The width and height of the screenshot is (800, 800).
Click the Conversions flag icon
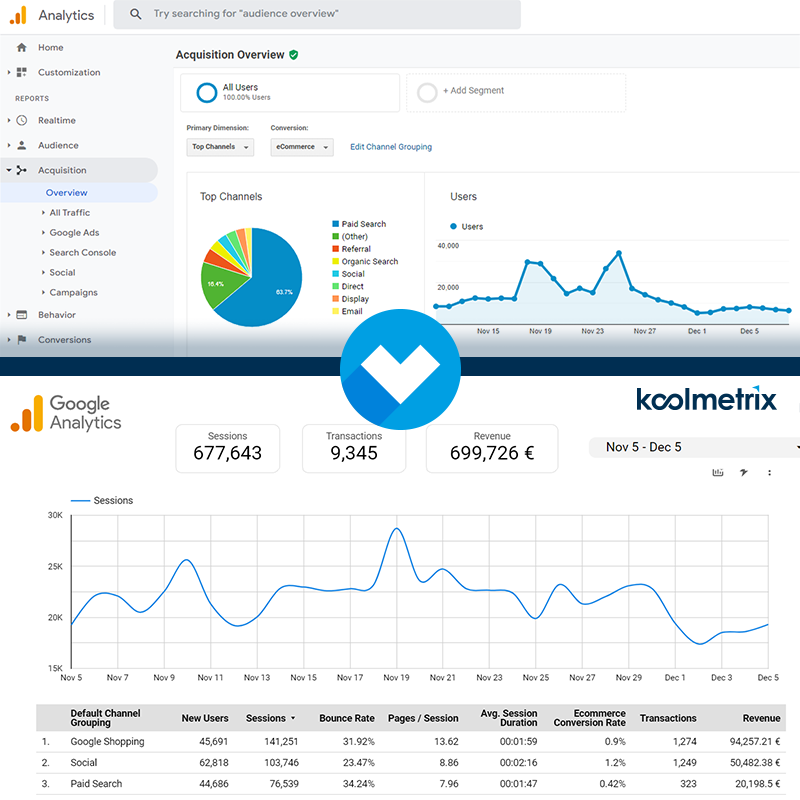pyautogui.click(x=22, y=339)
